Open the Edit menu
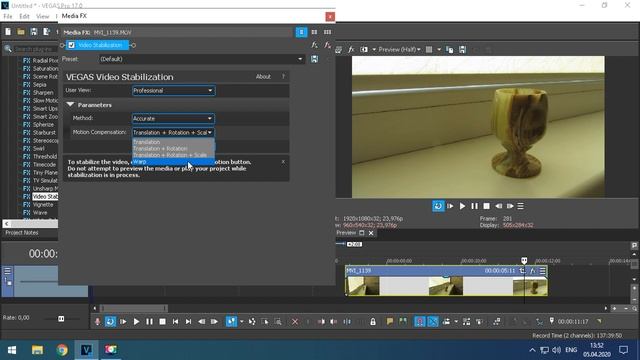This screenshot has height=360, width=640. (x=24, y=16)
